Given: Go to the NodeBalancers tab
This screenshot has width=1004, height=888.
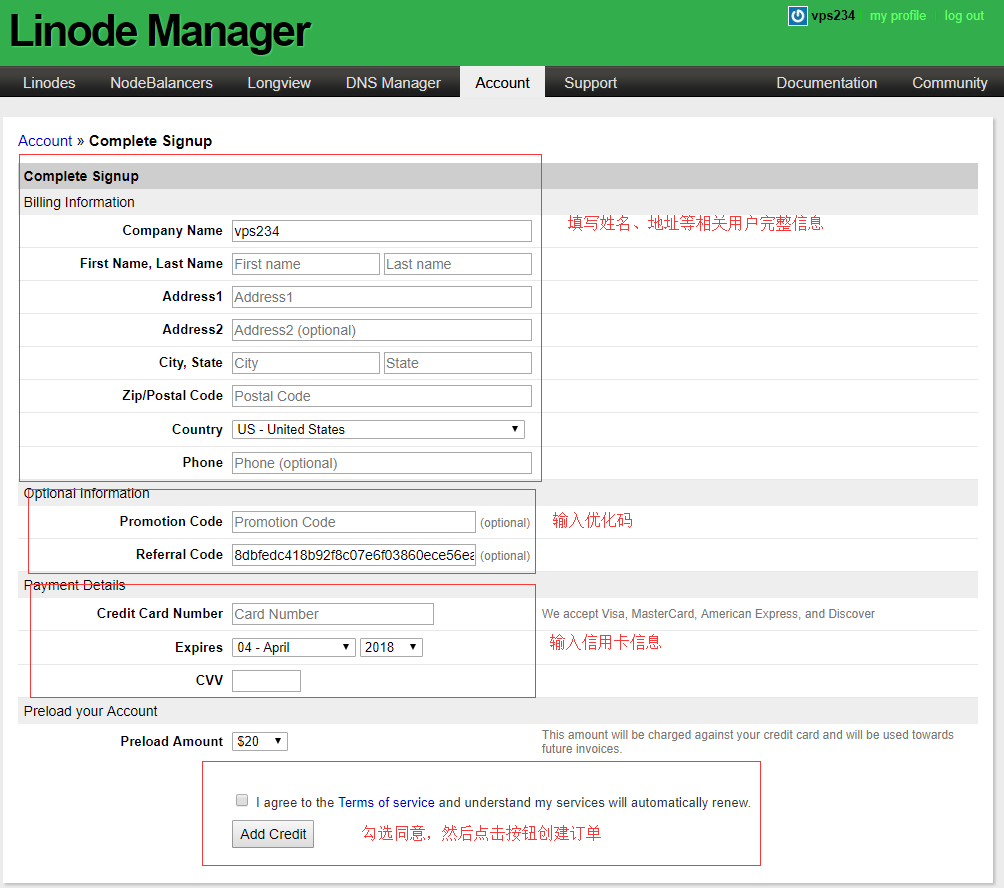Looking at the screenshot, I should point(161,83).
